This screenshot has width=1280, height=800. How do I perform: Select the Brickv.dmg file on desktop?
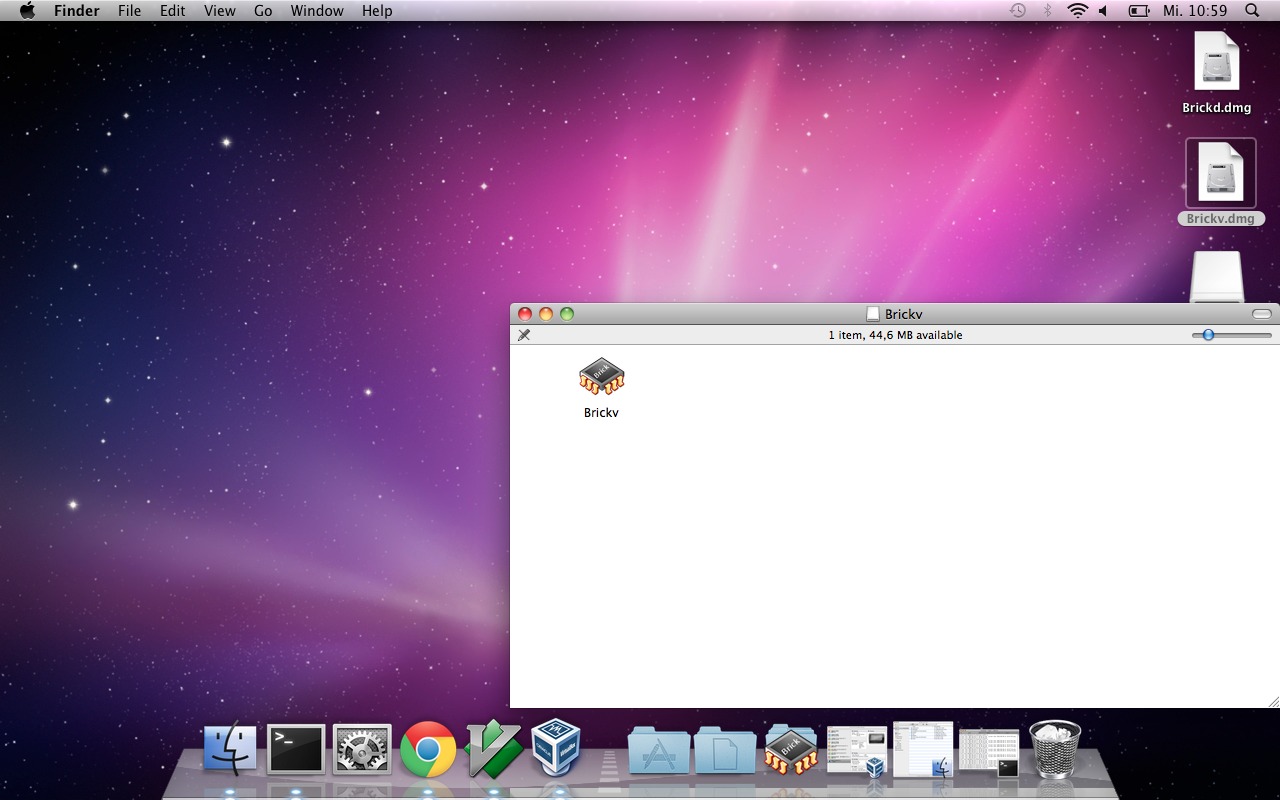click(x=1220, y=172)
